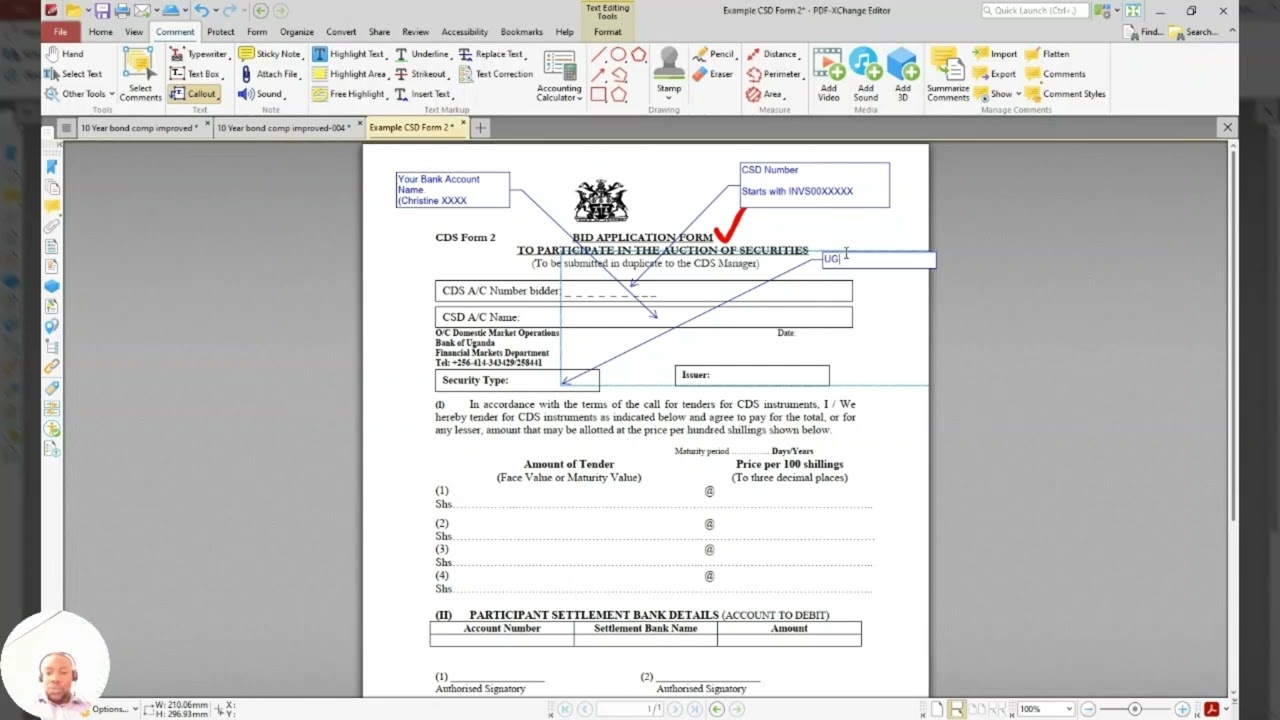Screen dimensions: 1280x720
Task: Select the Sound note tool
Action: (260, 94)
